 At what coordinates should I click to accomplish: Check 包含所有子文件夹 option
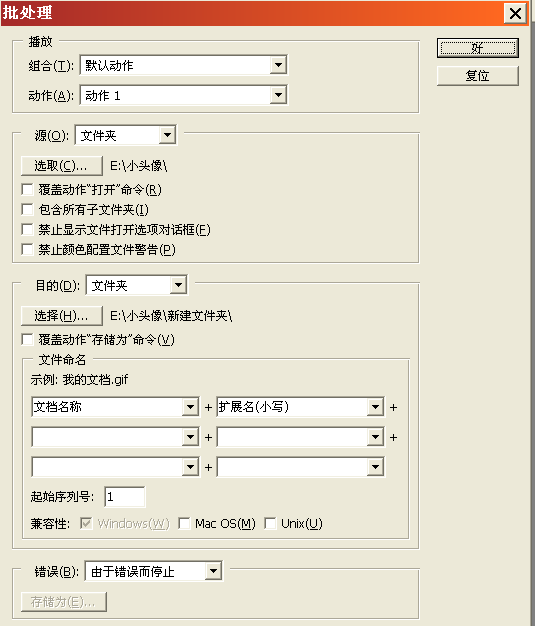click(x=28, y=210)
